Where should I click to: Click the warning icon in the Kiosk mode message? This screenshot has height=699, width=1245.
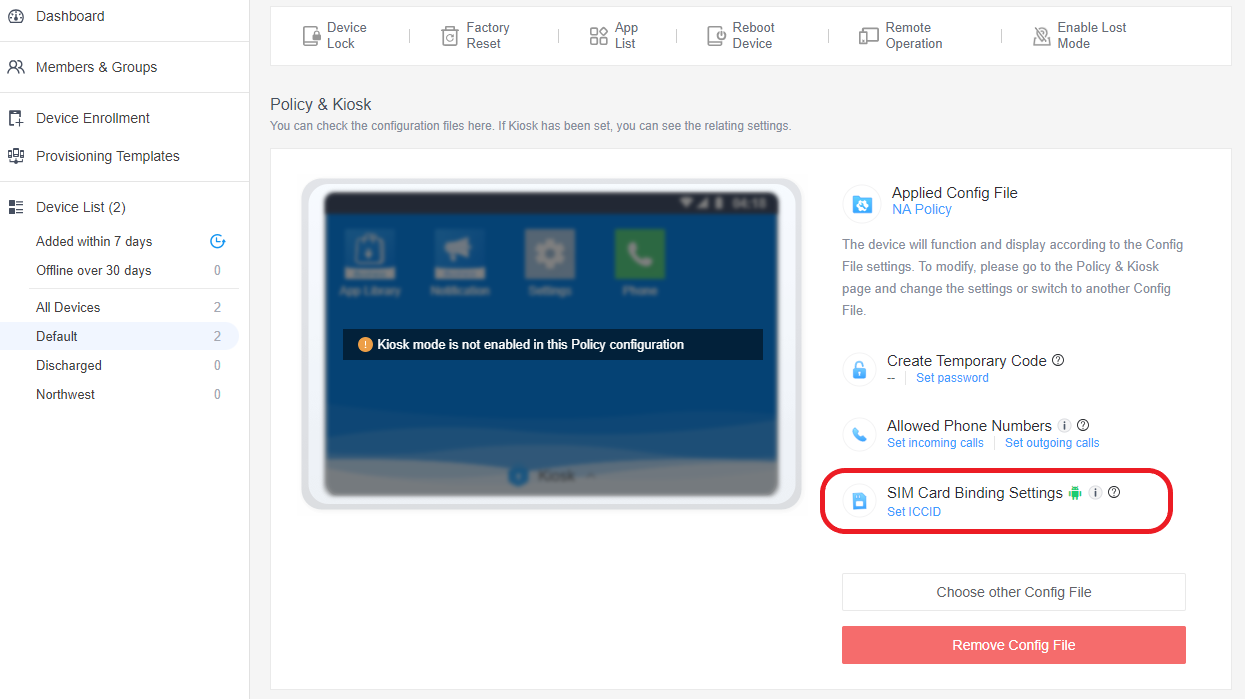tap(365, 344)
